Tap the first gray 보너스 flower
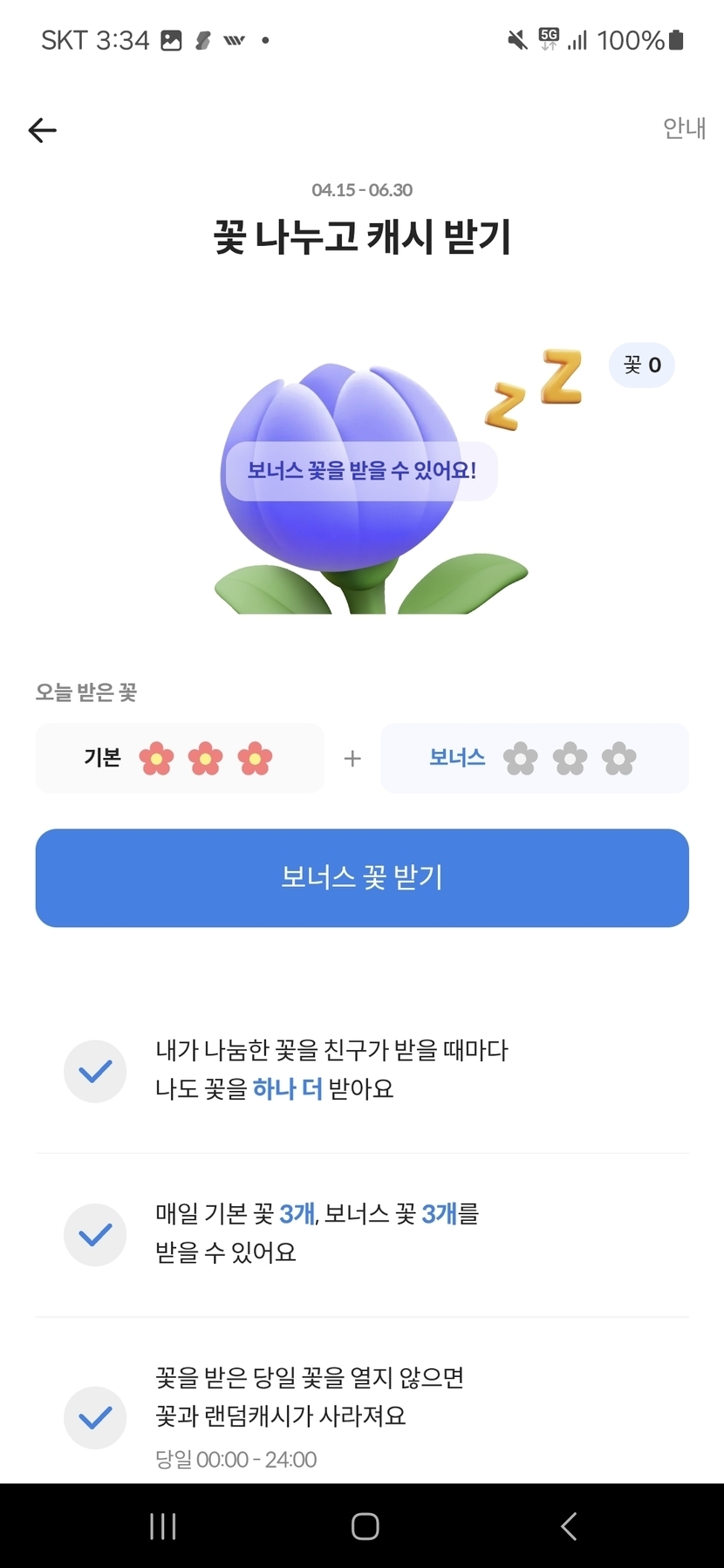Image resolution: width=724 pixels, height=1568 pixels. coord(521,759)
